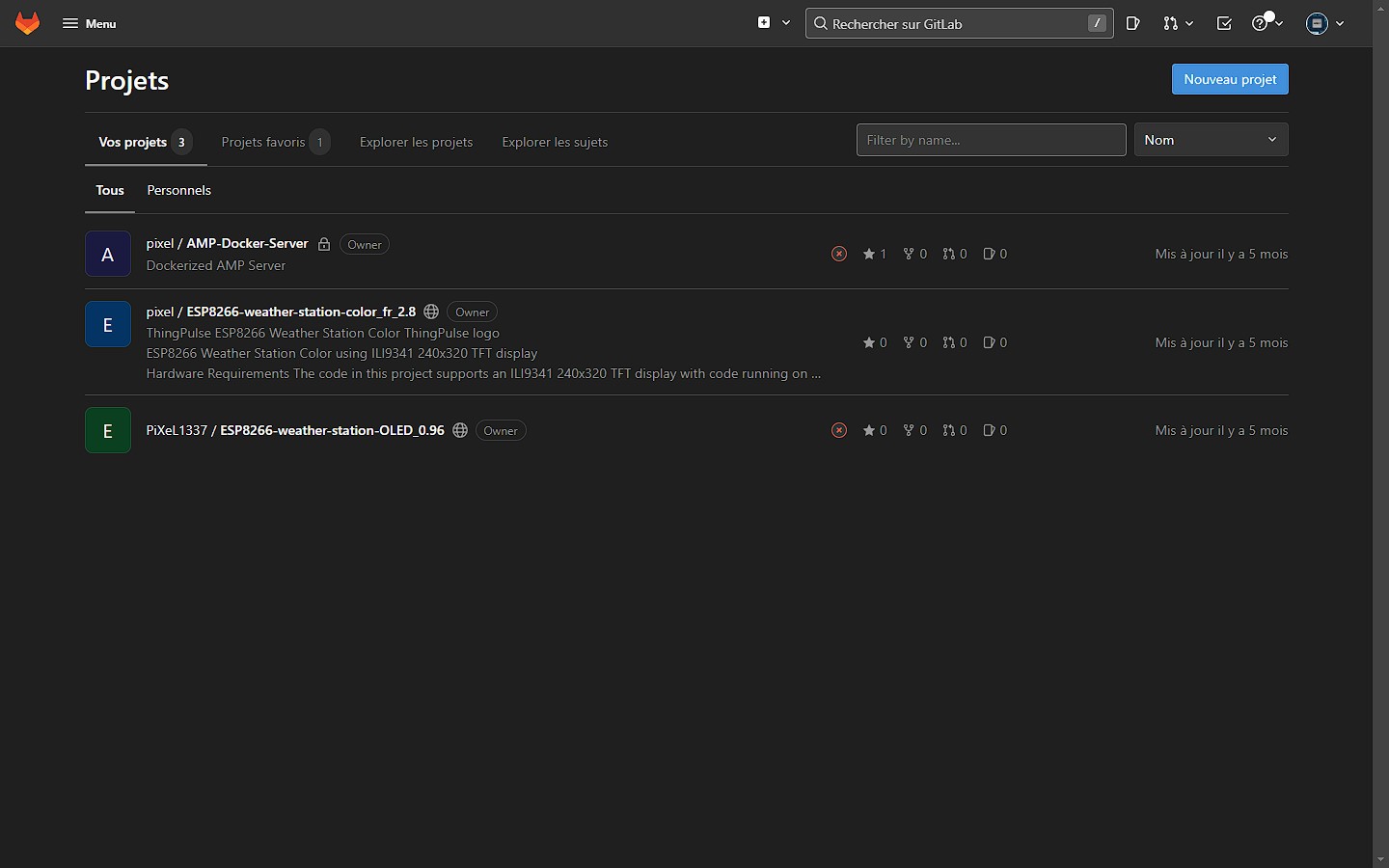Click the Nouveau projet button

click(x=1230, y=79)
